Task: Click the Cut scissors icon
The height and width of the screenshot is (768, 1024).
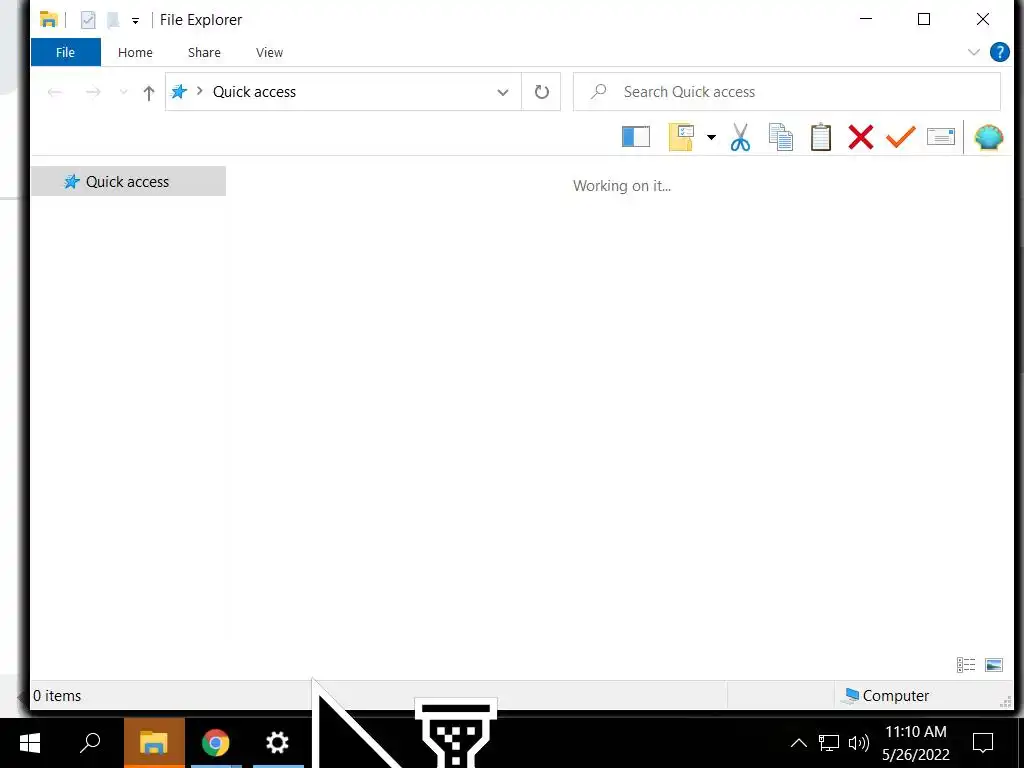Action: coord(740,137)
